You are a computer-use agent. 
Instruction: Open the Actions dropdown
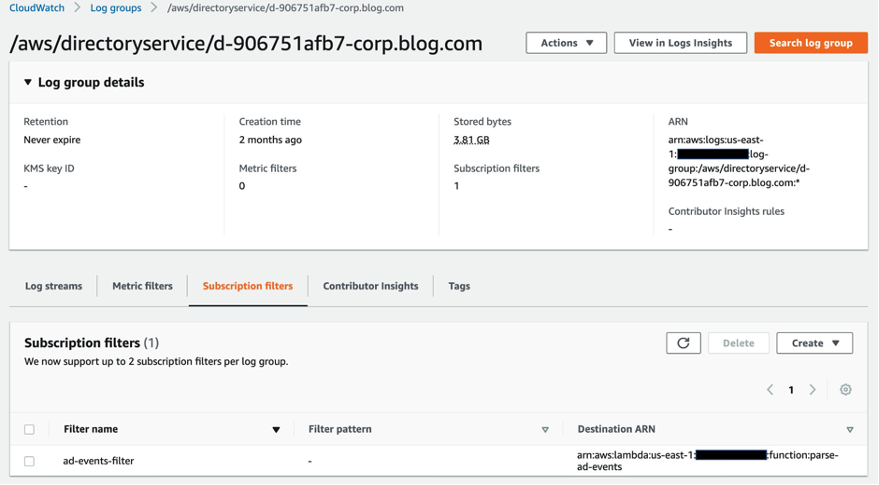[566, 43]
